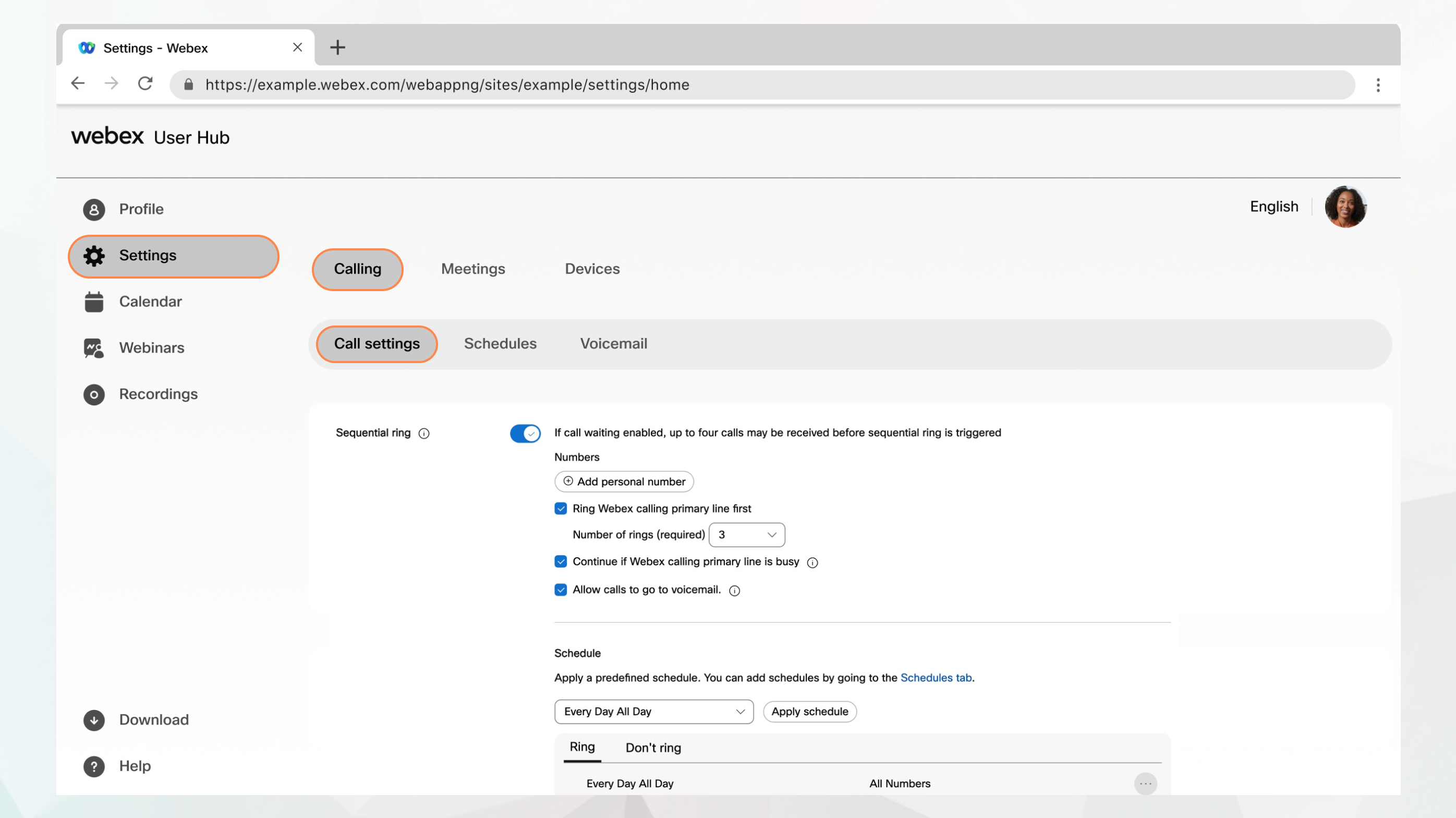Expand the Every Day All Day schedule dropdown
Screen dimensions: 1456x818
[654, 711]
